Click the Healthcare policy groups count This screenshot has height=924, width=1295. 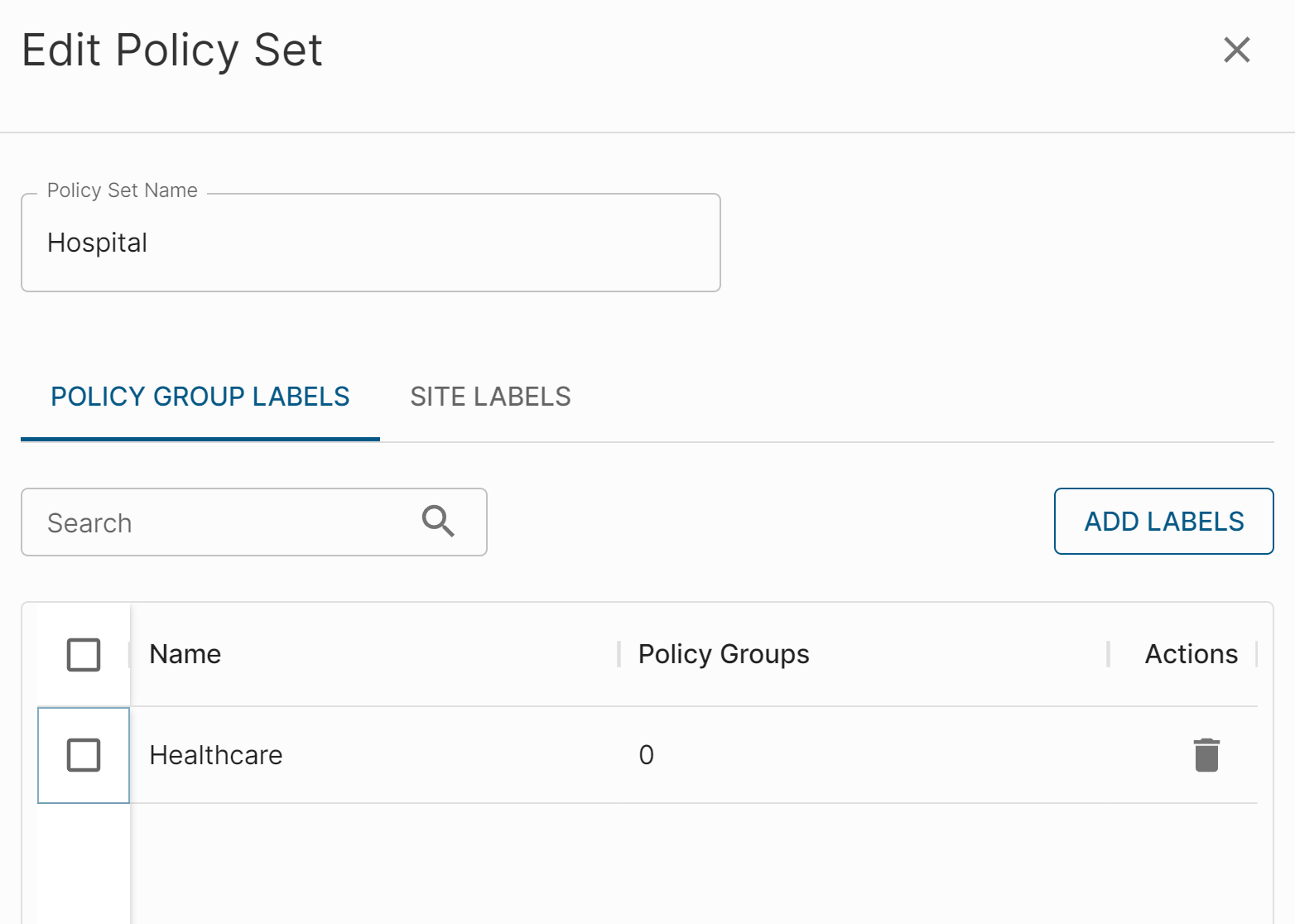[x=646, y=755]
